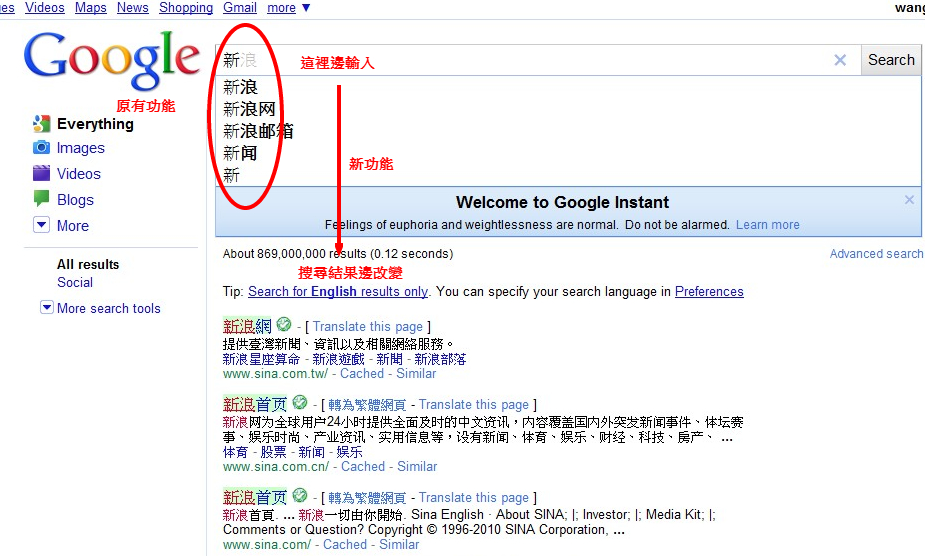This screenshot has width=925, height=556.
Task: Click the Google logo
Action: pos(112,60)
